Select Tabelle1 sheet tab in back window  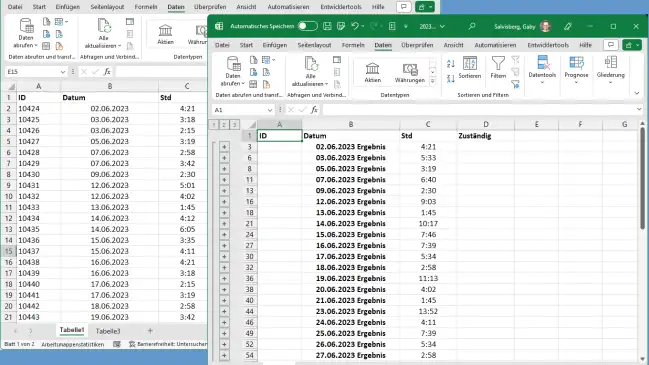pos(72,331)
